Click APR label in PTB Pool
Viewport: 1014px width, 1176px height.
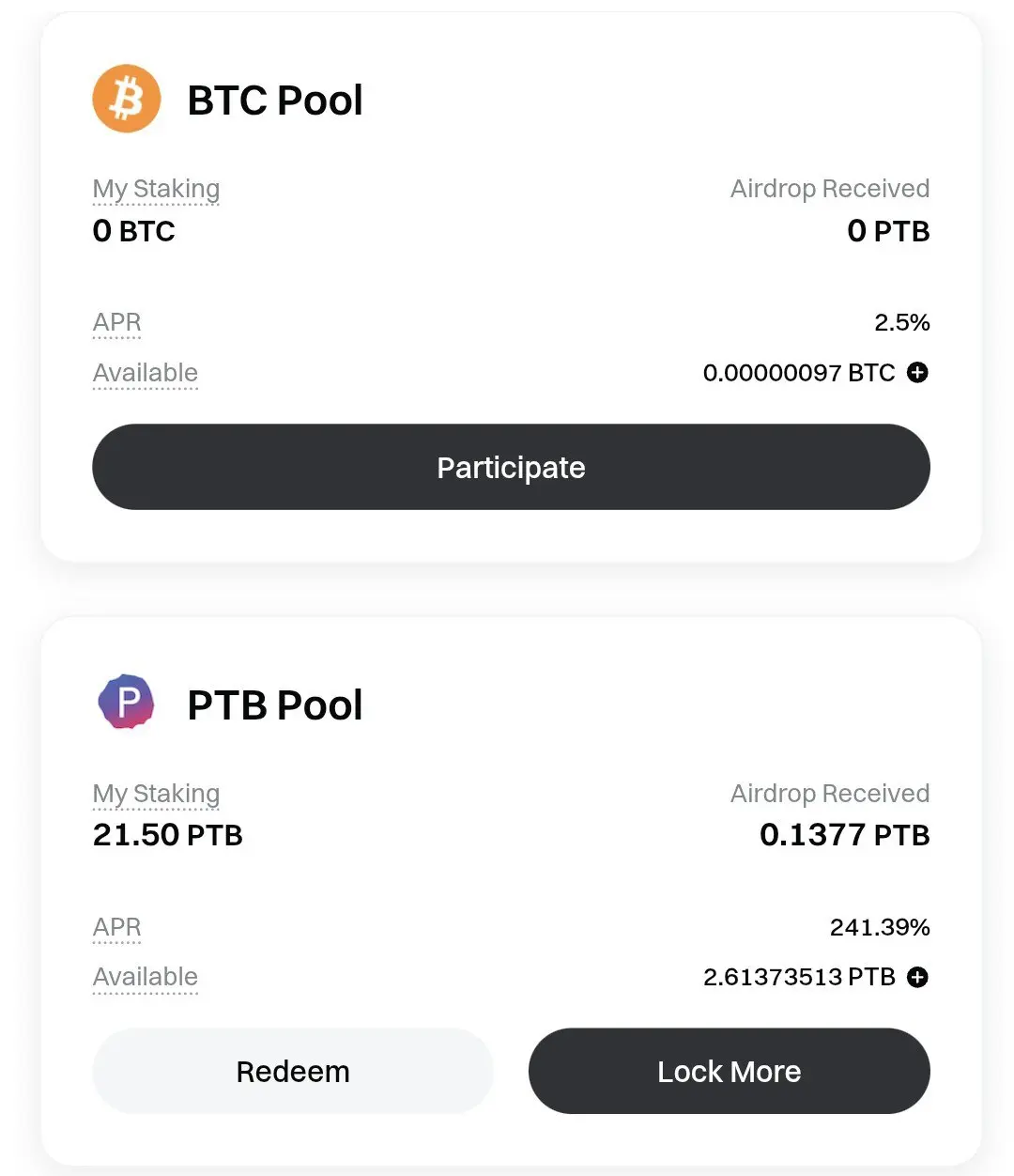117,928
